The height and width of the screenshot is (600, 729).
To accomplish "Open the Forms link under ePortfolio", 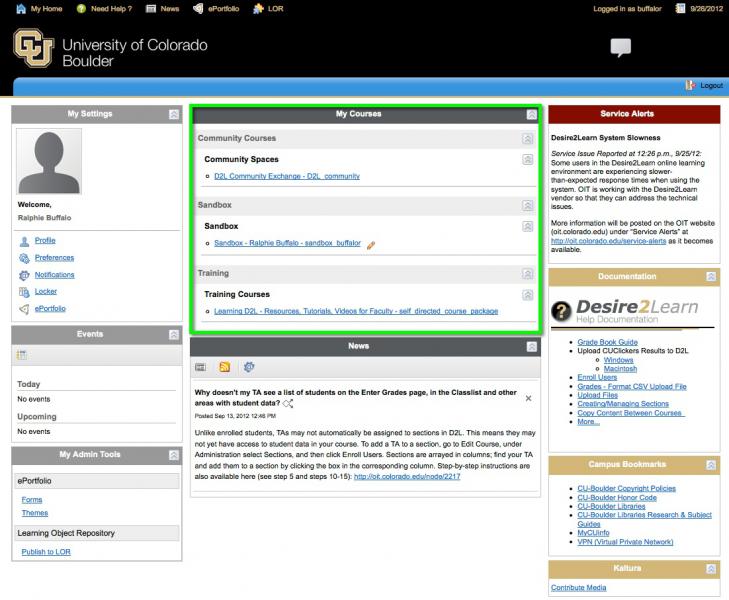I will 32,500.
